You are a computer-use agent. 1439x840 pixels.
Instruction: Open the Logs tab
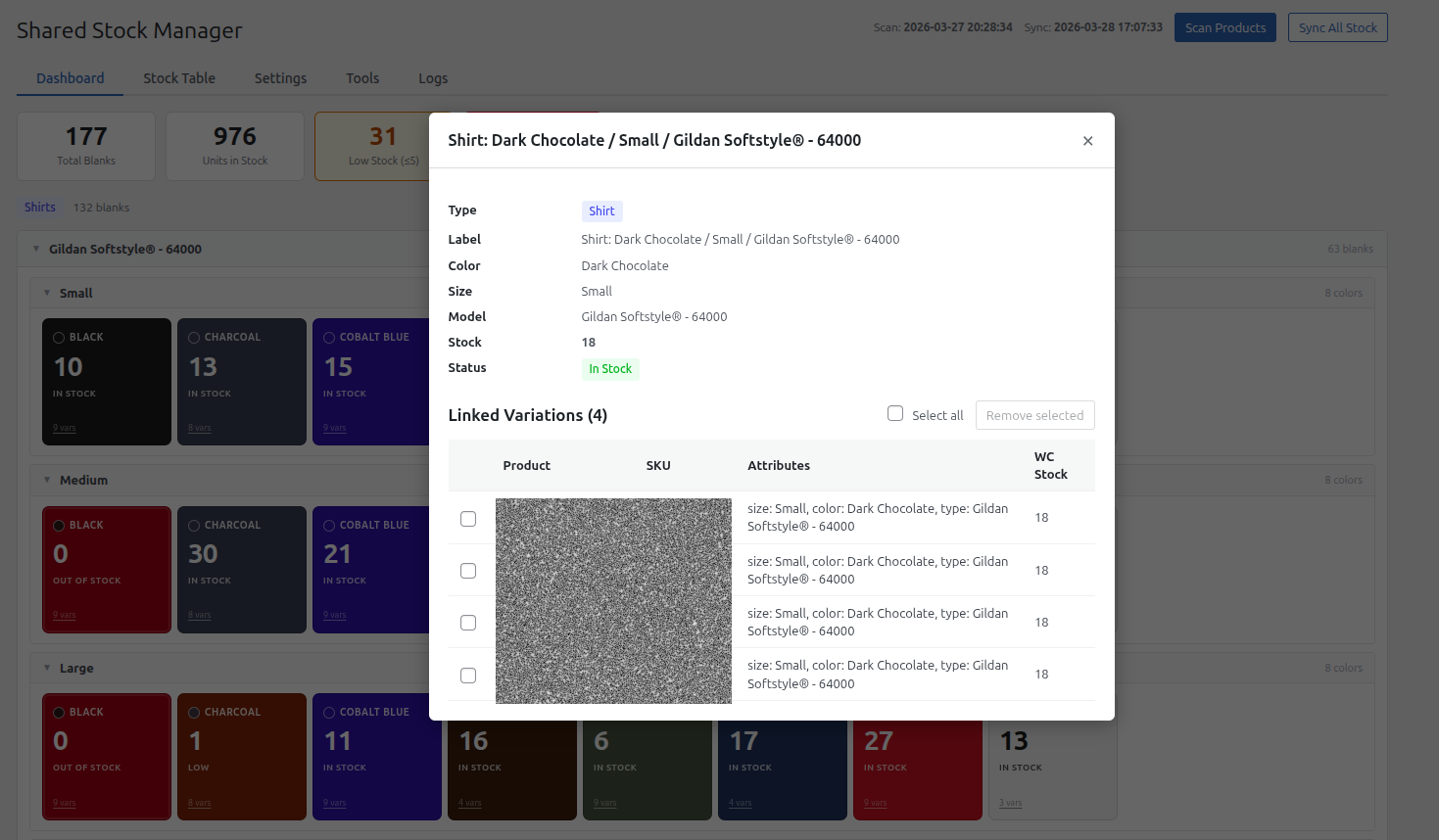432,78
